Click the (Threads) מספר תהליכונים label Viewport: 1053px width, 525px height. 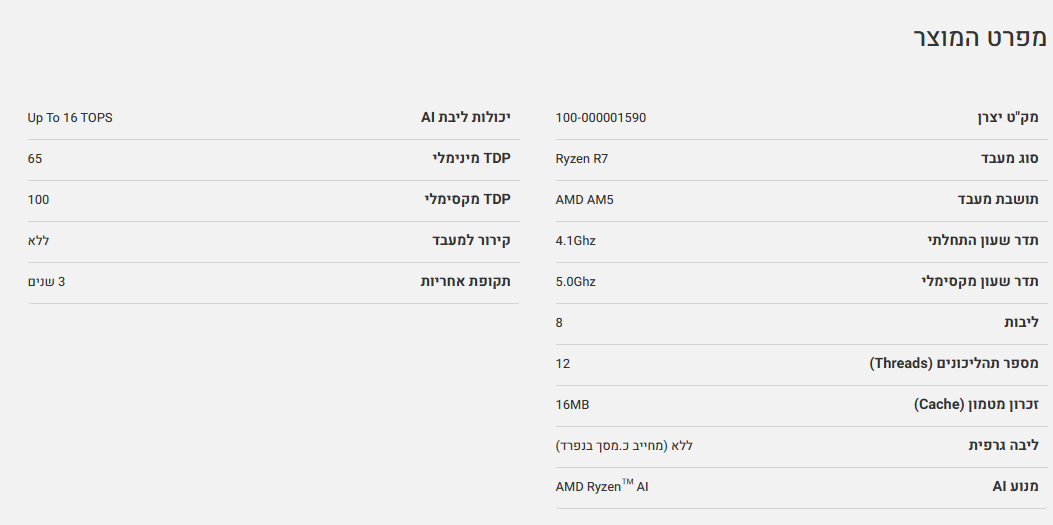tap(954, 364)
